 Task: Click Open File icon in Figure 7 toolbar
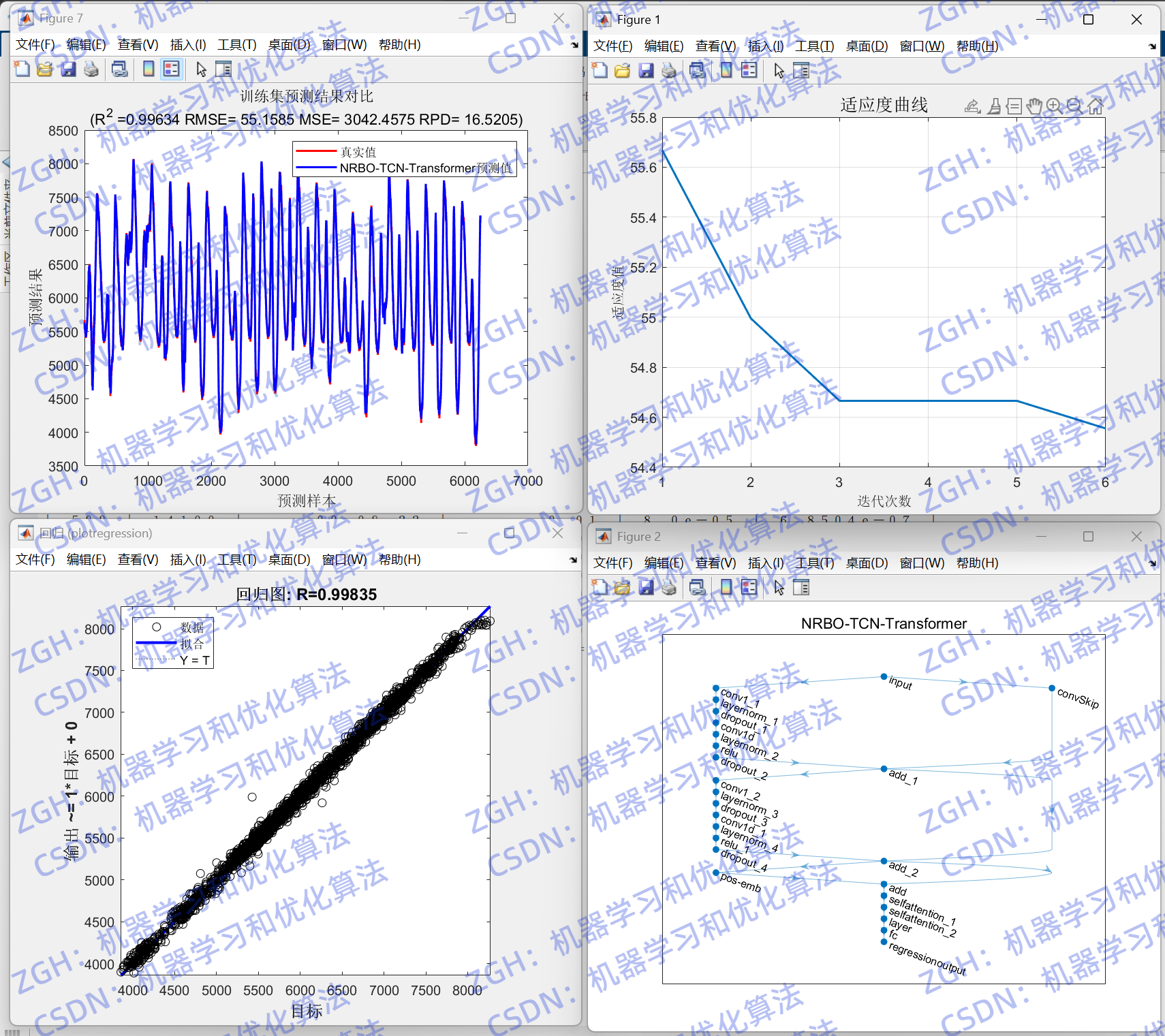coord(45,69)
